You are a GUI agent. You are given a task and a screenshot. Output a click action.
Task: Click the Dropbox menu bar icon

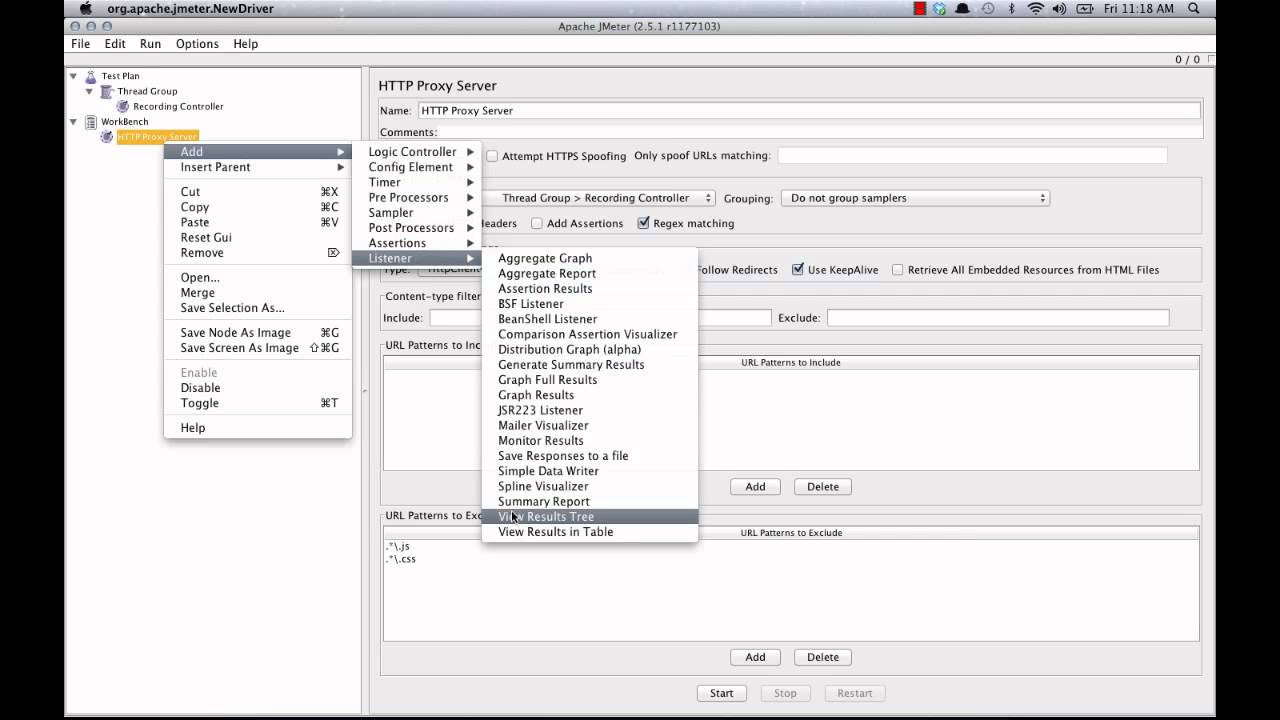click(940, 9)
